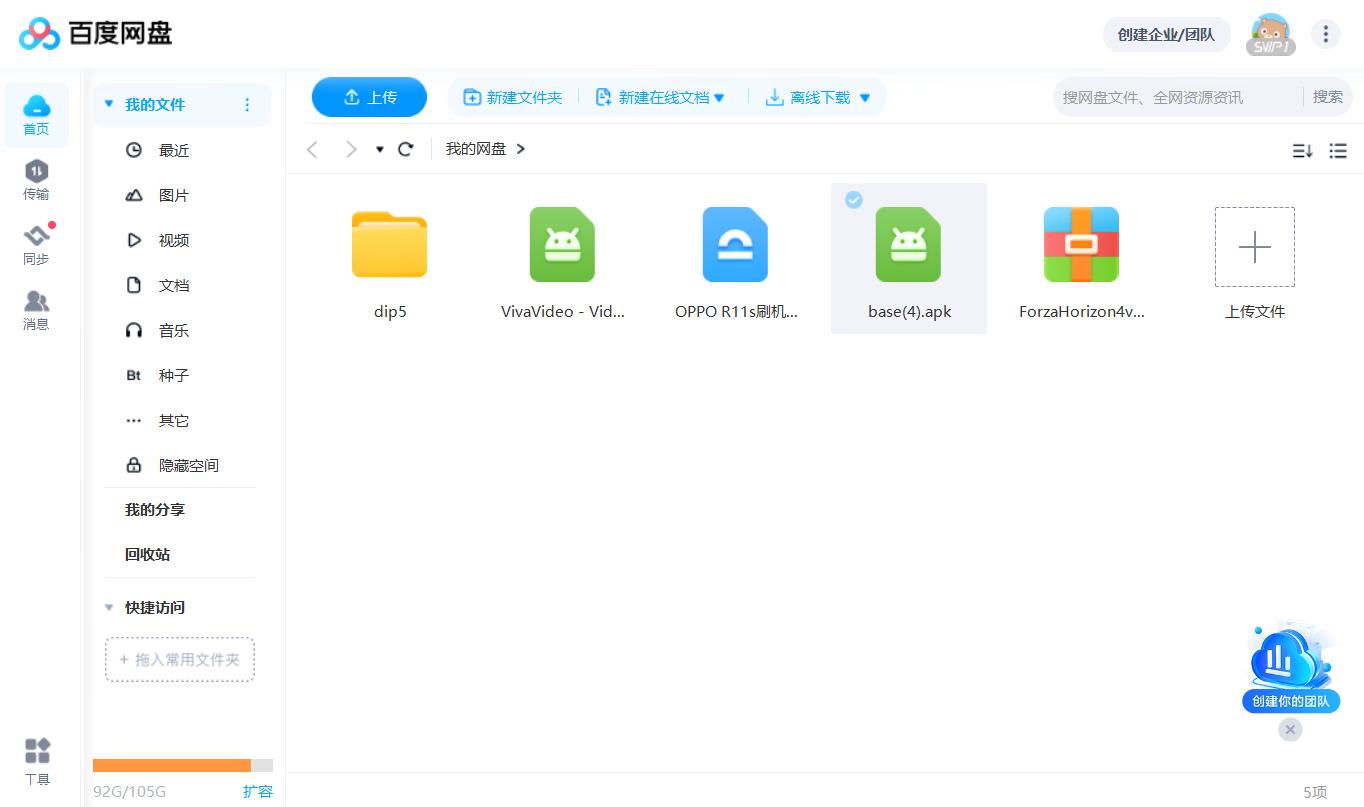Click the dip5 folder name label
Screen dimensions: 1364x807
tap(390, 312)
